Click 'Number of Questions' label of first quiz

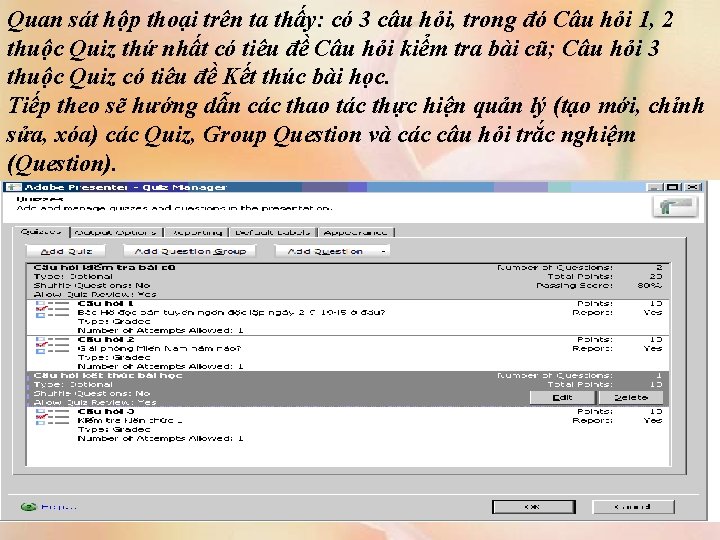click(x=555, y=267)
